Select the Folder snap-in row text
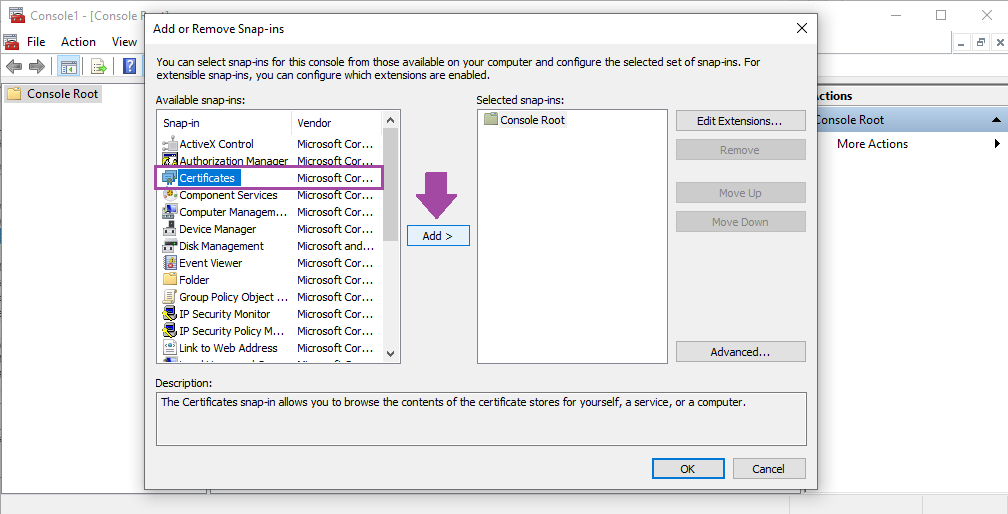 click(x=194, y=279)
